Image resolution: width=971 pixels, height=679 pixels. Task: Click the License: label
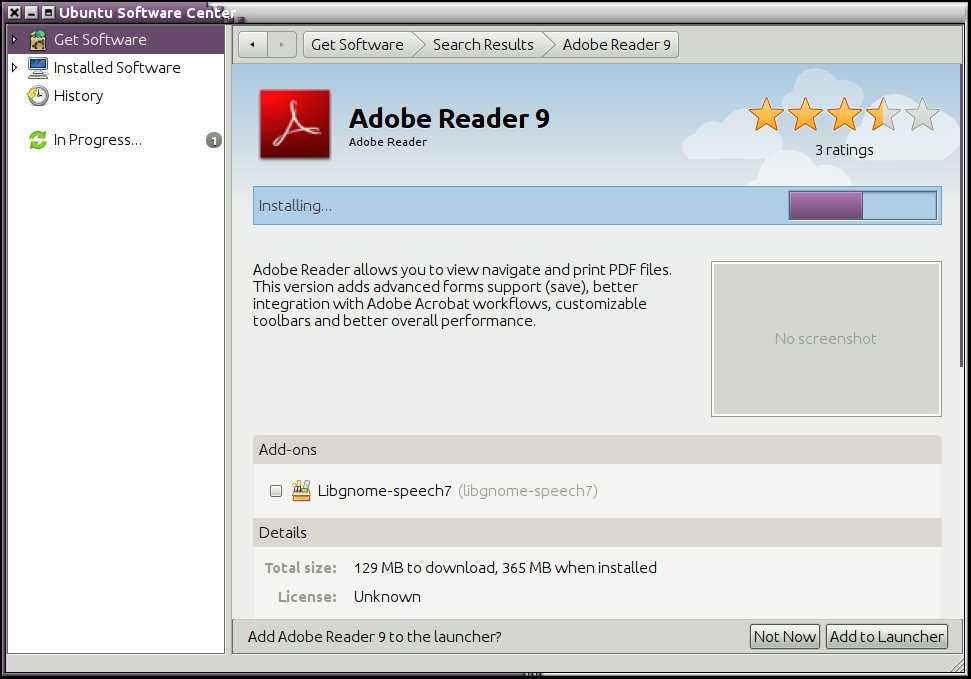tap(307, 597)
